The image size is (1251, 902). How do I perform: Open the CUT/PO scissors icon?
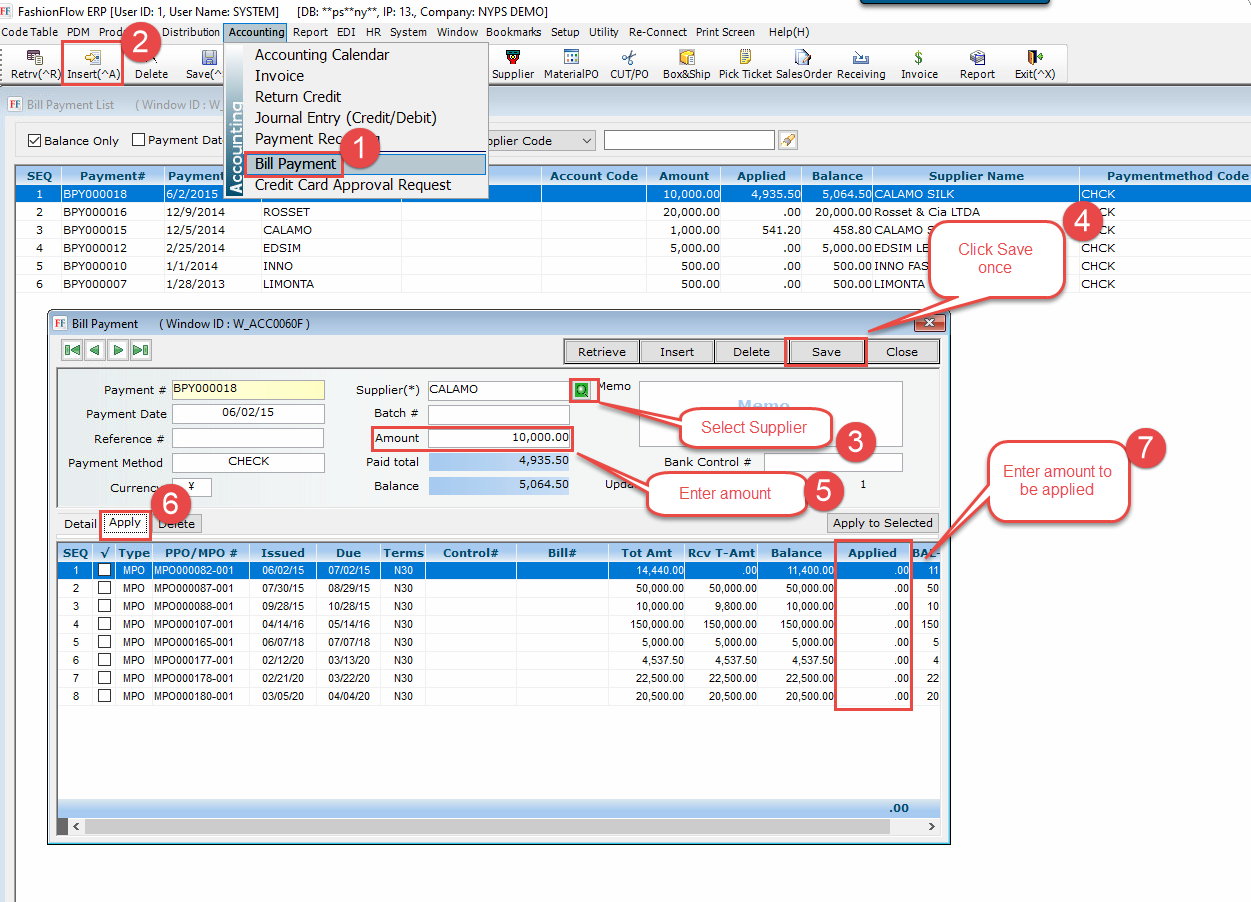click(629, 58)
